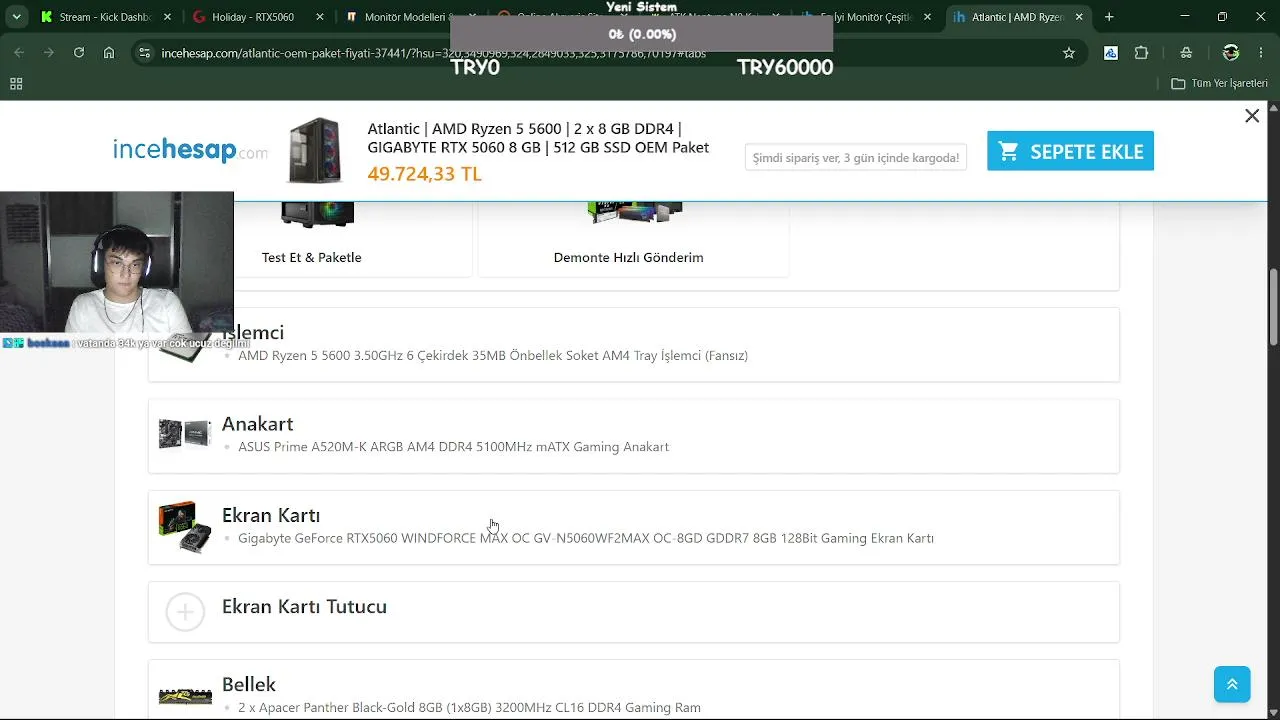Open the browser extensions puzzle icon

(1141, 53)
